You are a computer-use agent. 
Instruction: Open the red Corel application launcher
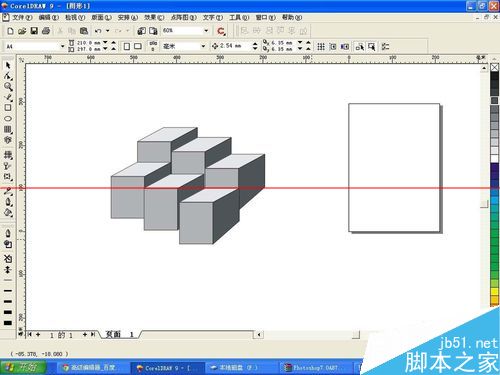click(221, 31)
